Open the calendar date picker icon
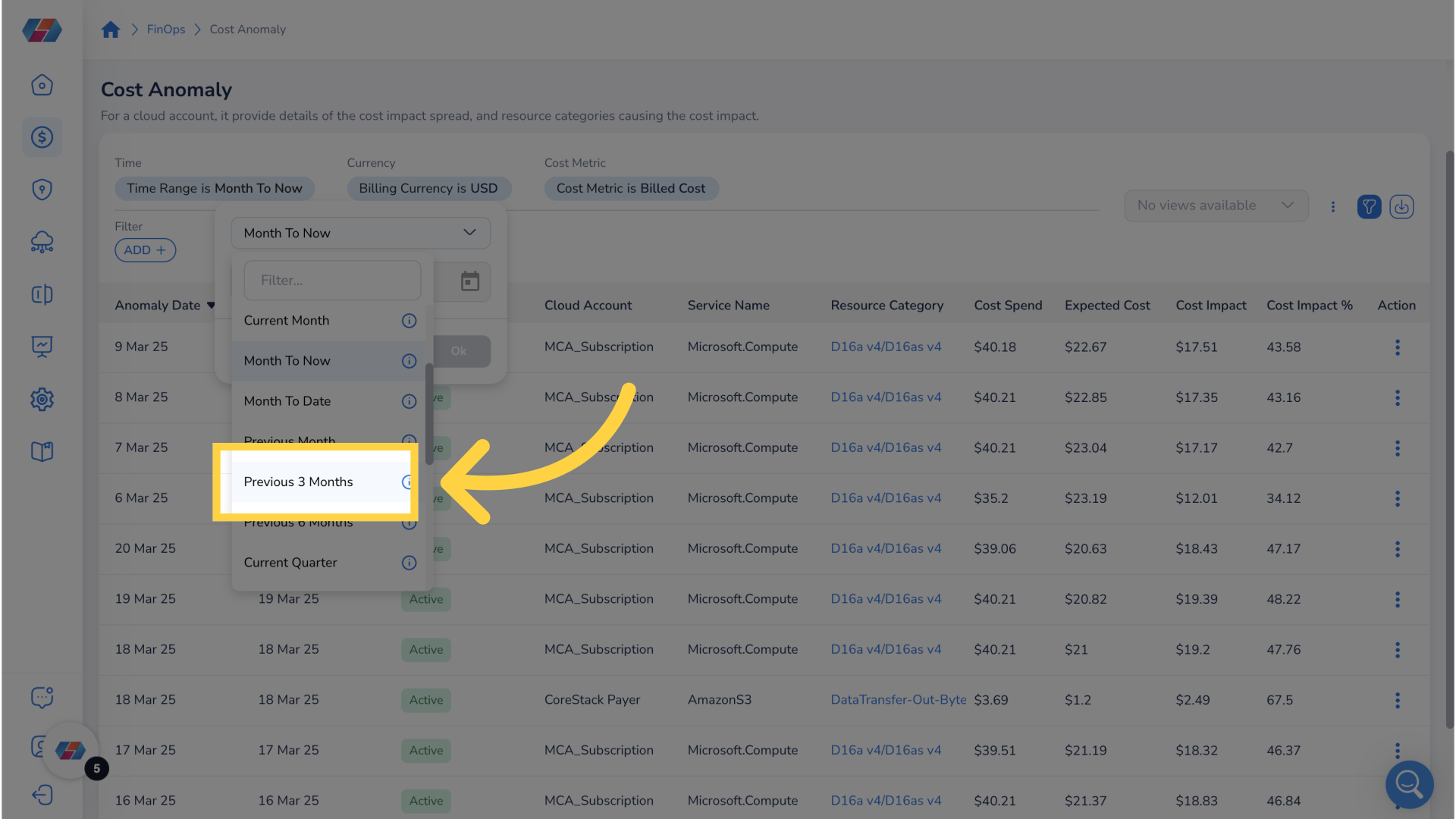This screenshot has width=1456, height=819. click(469, 281)
